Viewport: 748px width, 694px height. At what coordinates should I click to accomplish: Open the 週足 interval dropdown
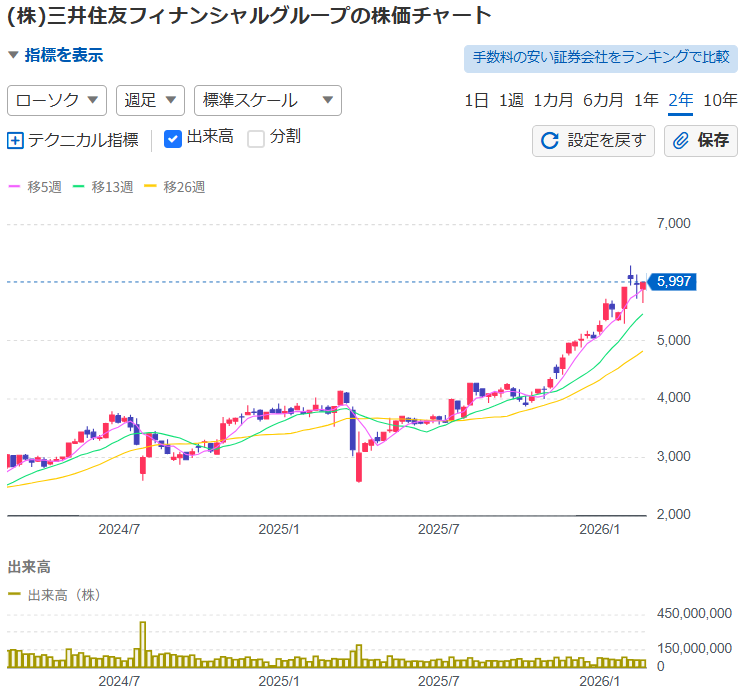pyautogui.click(x=151, y=100)
